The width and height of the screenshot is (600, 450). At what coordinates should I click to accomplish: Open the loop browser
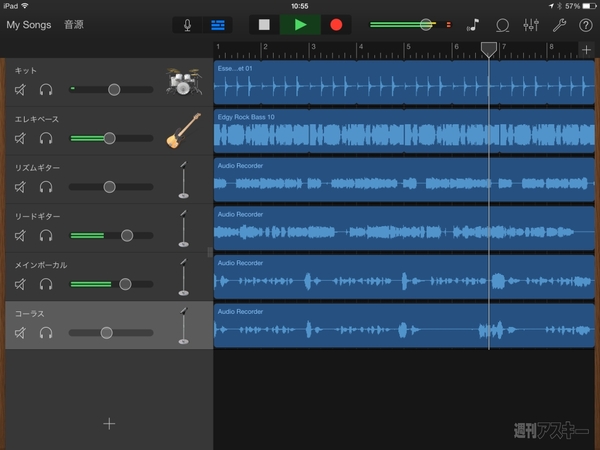point(503,24)
